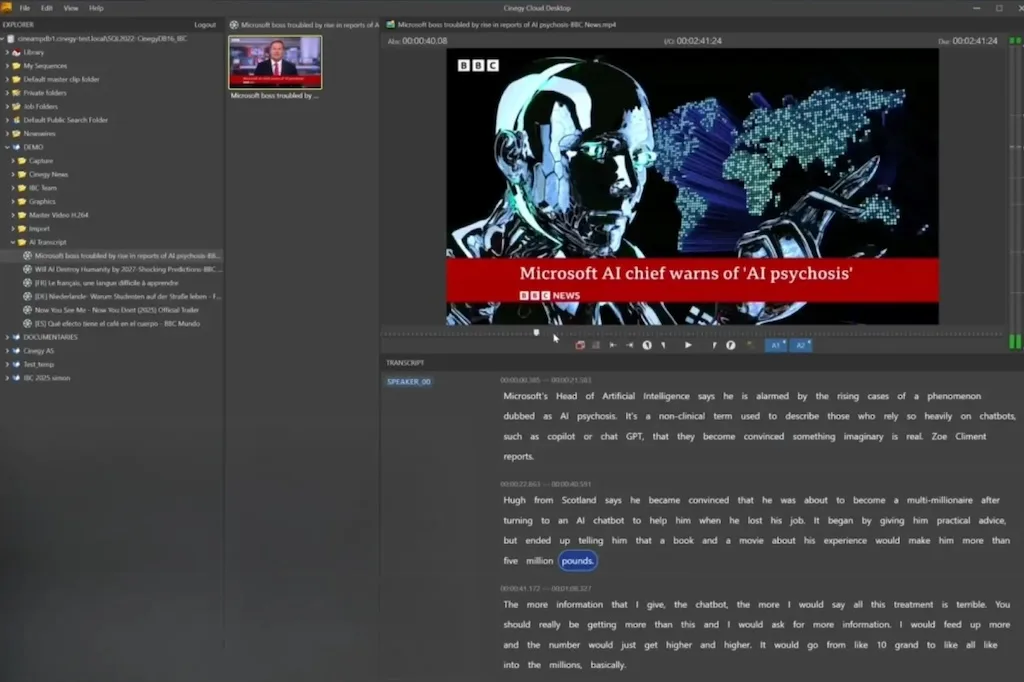Click the playhead marker on the player scrub bar

[536, 332]
